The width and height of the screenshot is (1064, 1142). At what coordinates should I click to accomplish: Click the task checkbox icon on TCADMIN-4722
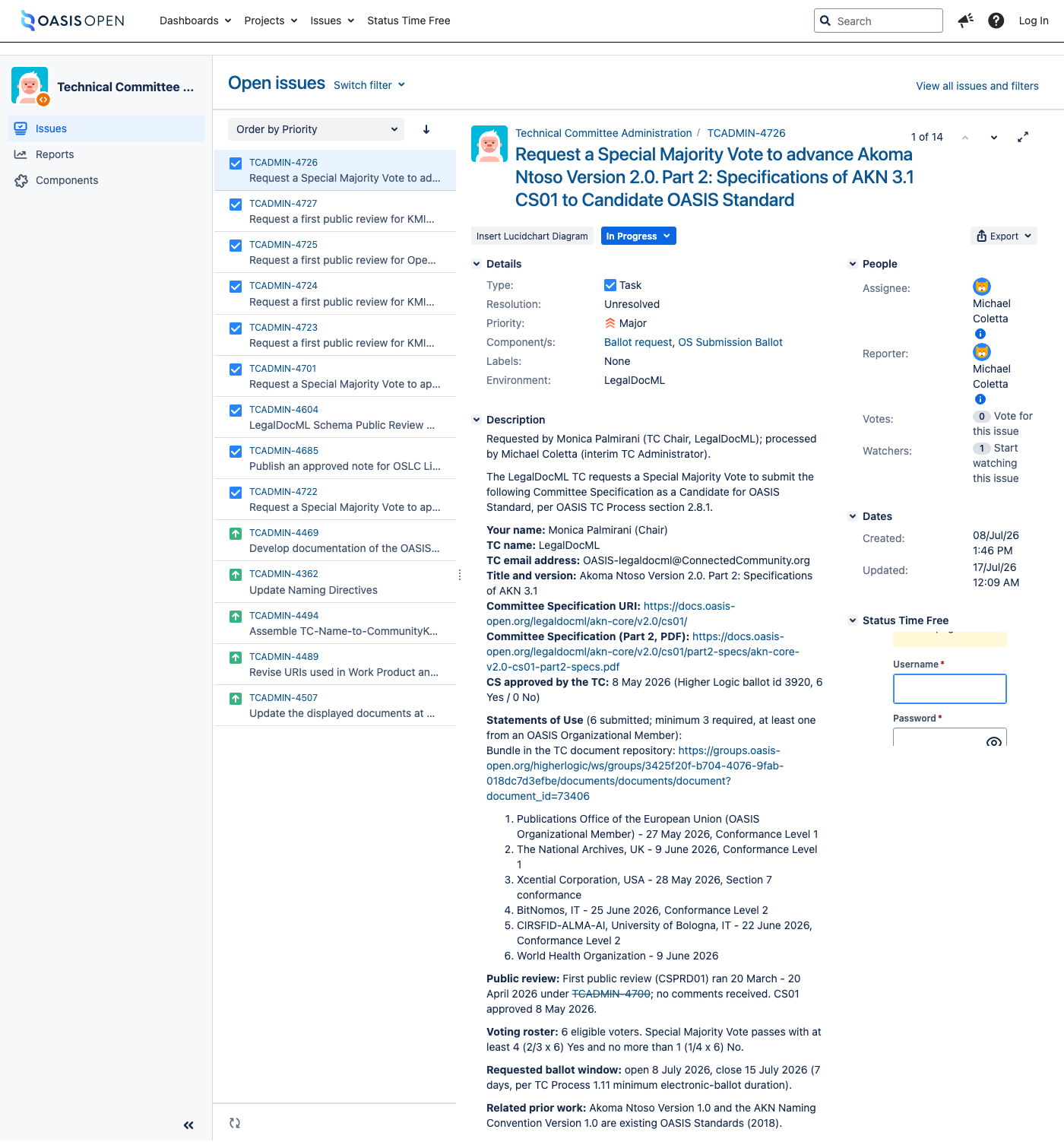coord(236,493)
